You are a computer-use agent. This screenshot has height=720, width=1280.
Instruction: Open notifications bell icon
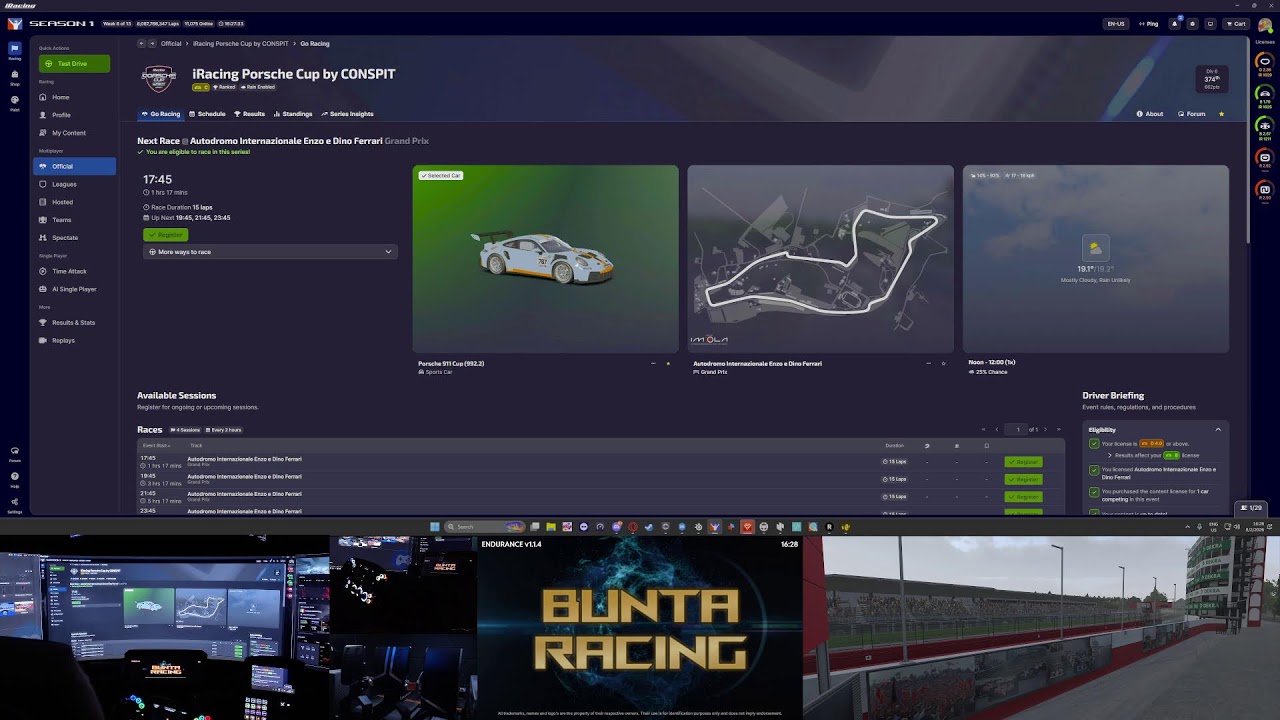click(x=1175, y=23)
